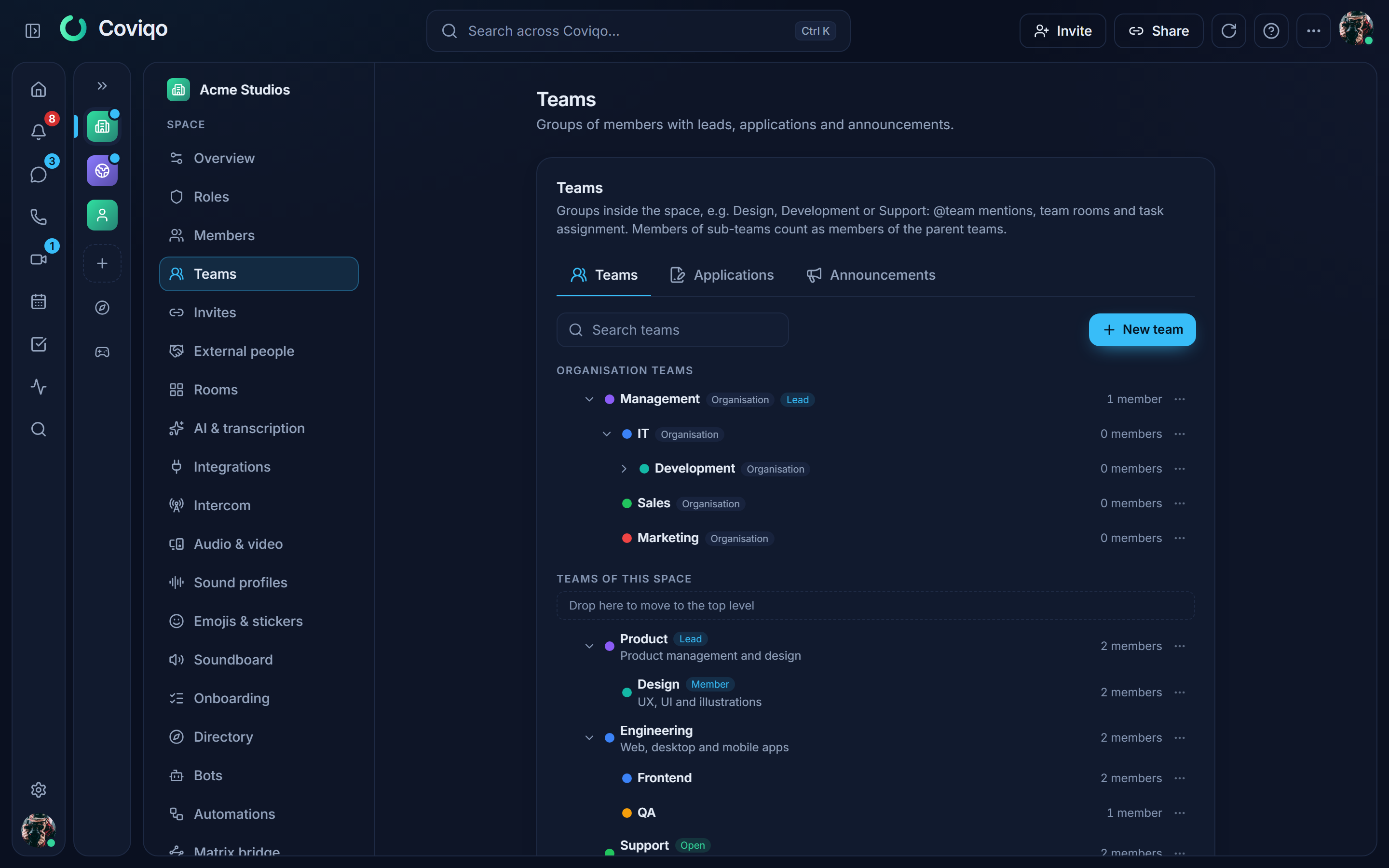Open settings gear in left rail
This screenshot has height=868, width=1389.
coord(39,790)
